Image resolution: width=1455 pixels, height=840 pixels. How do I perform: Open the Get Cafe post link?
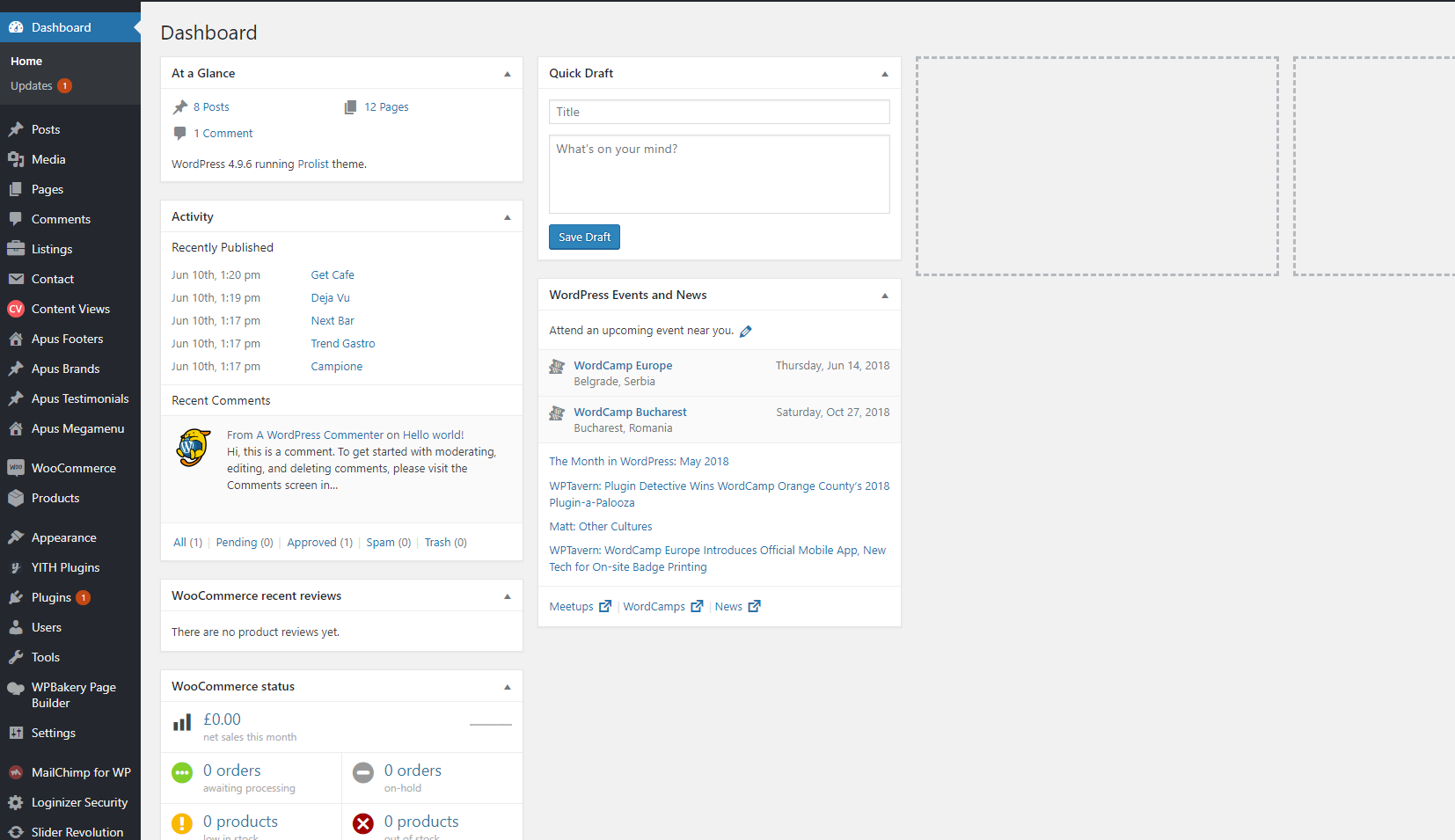click(333, 275)
